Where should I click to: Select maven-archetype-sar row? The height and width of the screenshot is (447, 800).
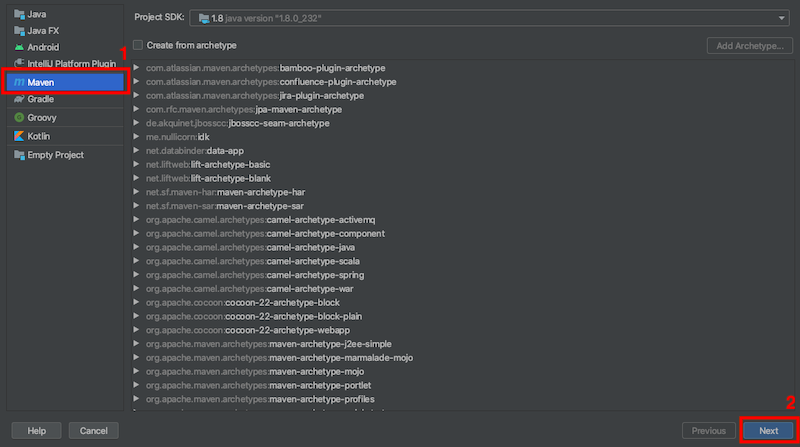[x=462, y=206]
